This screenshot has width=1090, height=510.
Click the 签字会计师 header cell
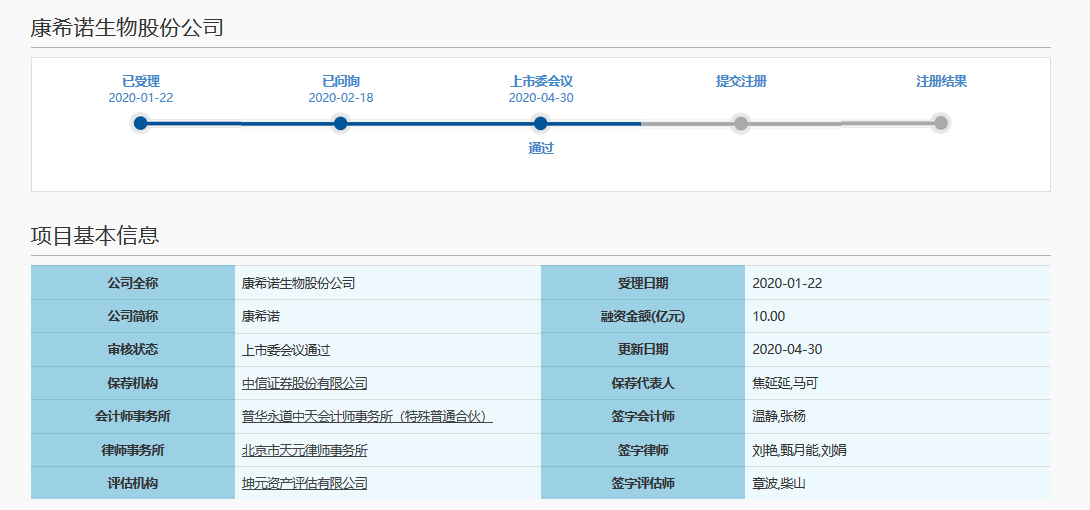click(x=643, y=416)
